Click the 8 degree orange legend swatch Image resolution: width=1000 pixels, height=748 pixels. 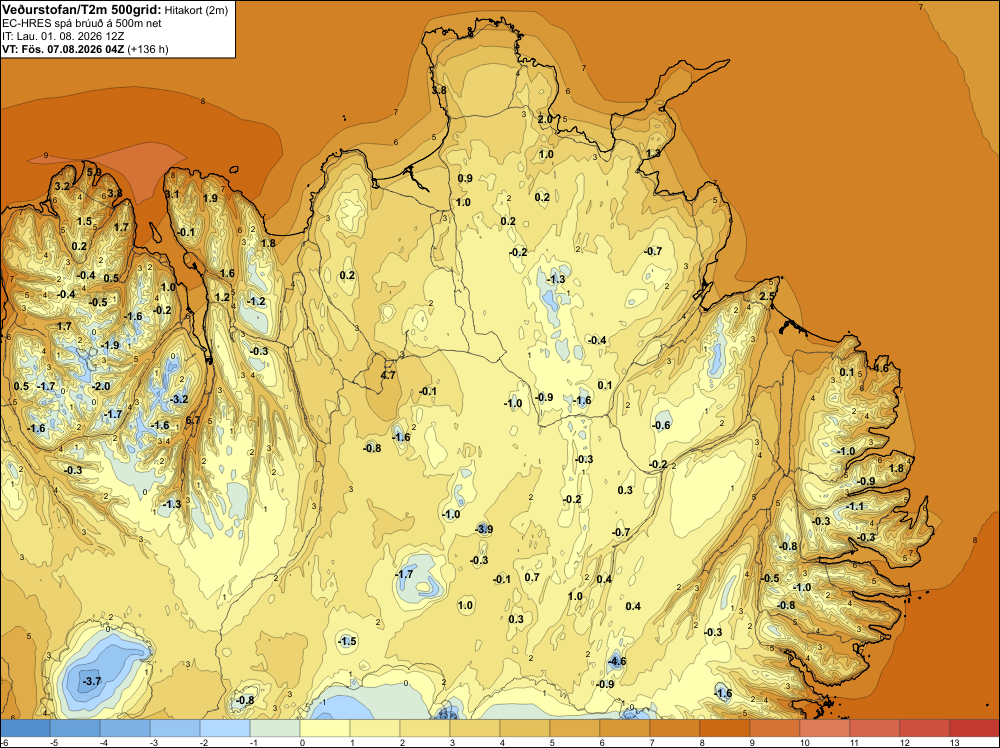point(724,728)
